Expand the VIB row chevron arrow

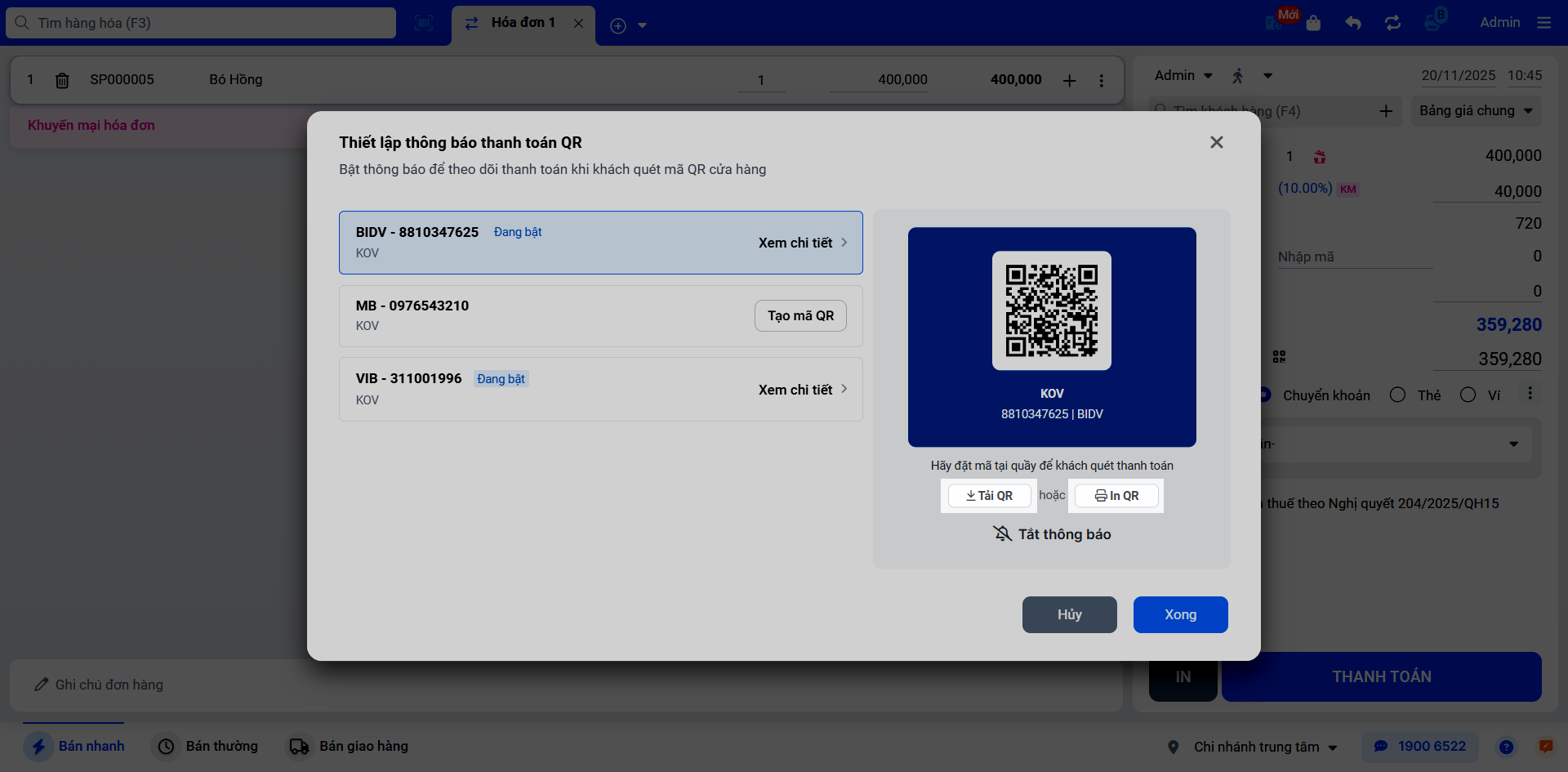(844, 389)
